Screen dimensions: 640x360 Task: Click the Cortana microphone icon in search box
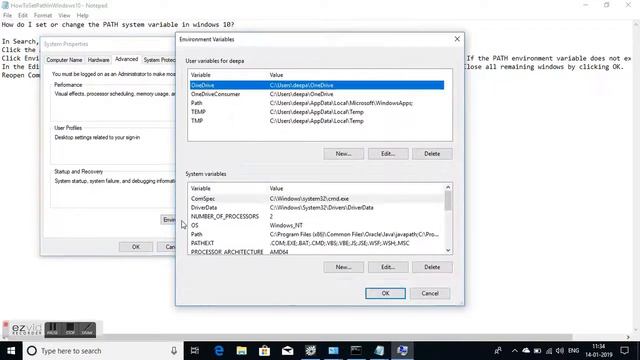174,351
